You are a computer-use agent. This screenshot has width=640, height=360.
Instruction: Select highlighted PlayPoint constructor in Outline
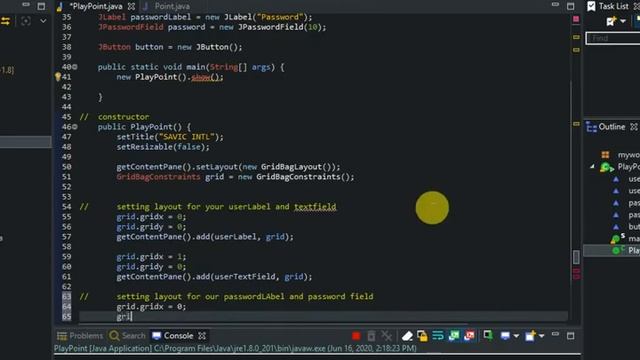click(612, 250)
